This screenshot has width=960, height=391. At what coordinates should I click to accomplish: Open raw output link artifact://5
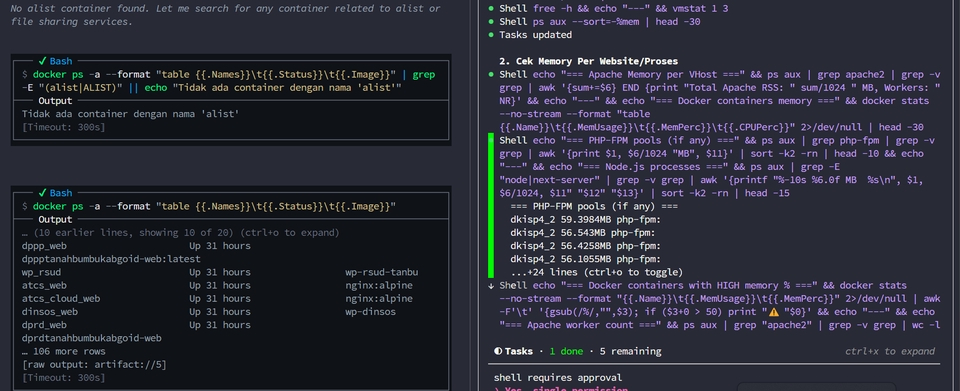(94, 365)
